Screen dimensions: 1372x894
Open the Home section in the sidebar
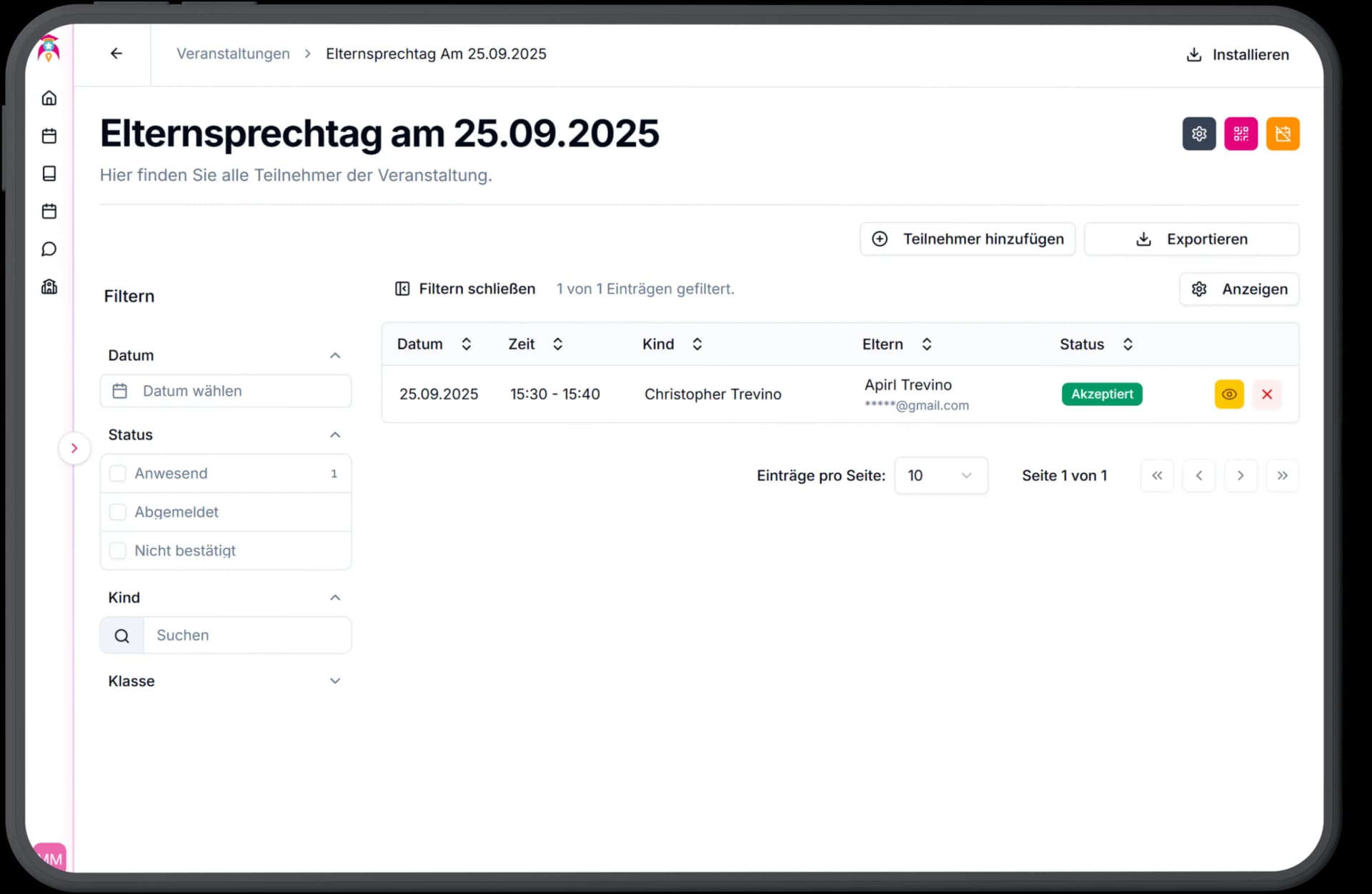pos(49,98)
